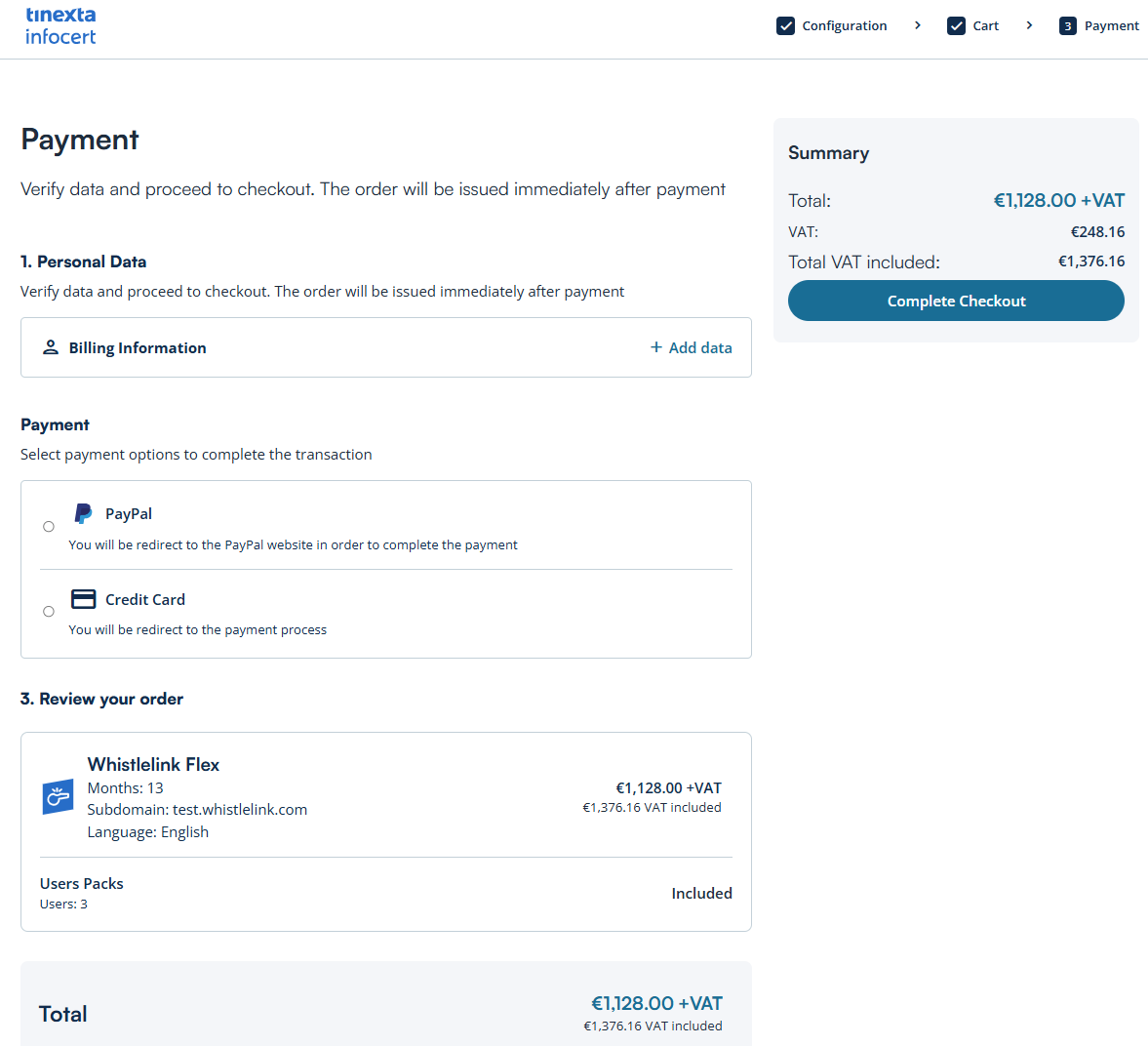This screenshot has height=1046, width=1148.
Task: Return to the Cart step
Action: 985,26
